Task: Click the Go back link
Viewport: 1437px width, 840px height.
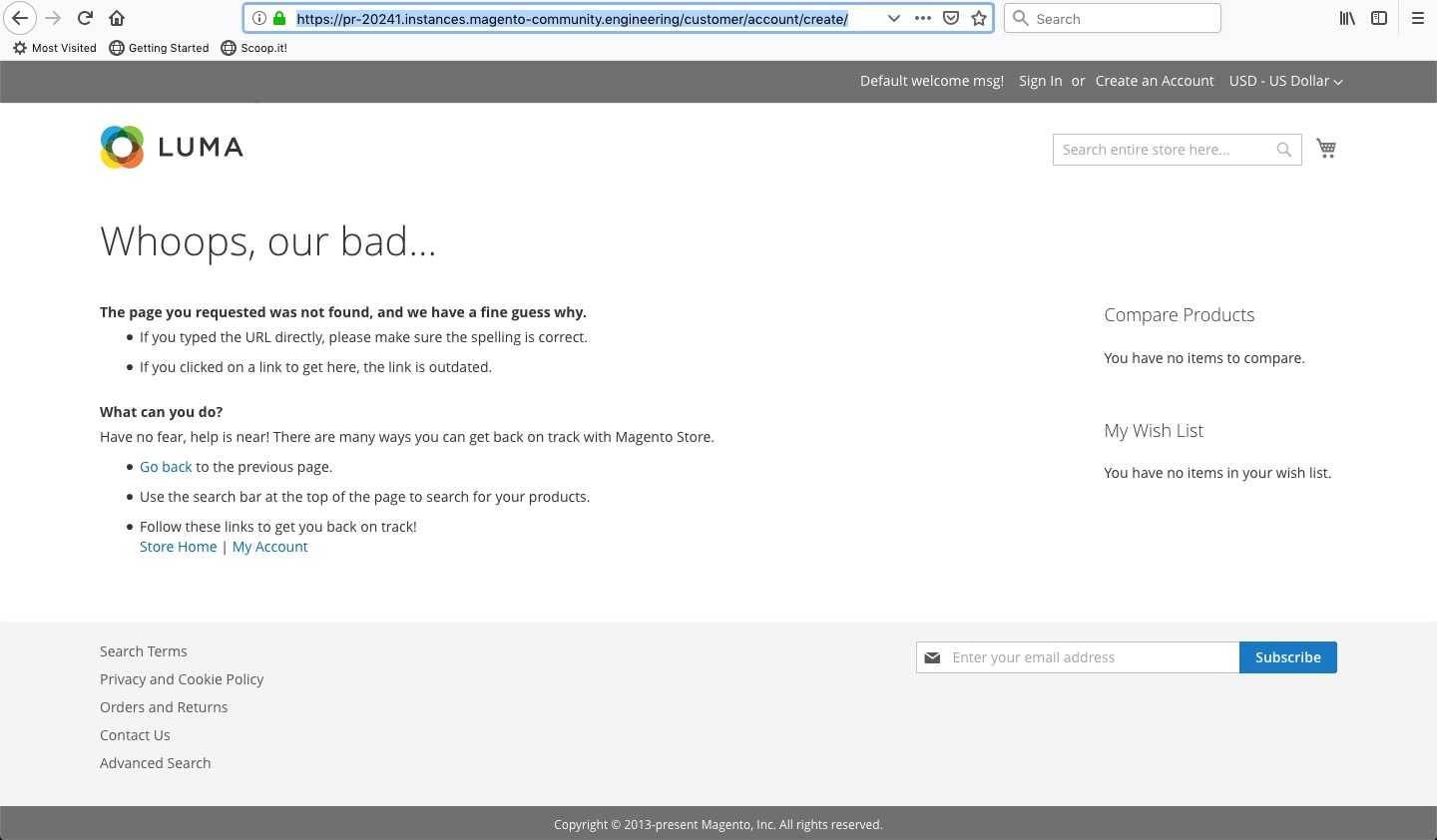Action: (166, 467)
